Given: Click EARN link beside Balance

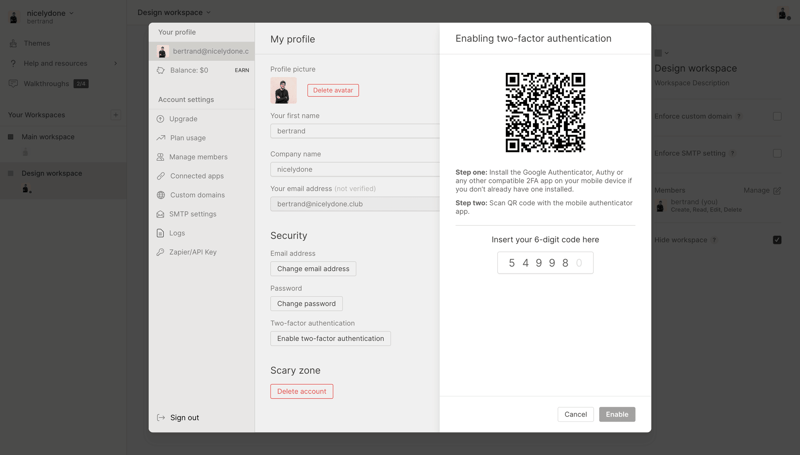Looking at the screenshot, I should pyautogui.click(x=242, y=70).
